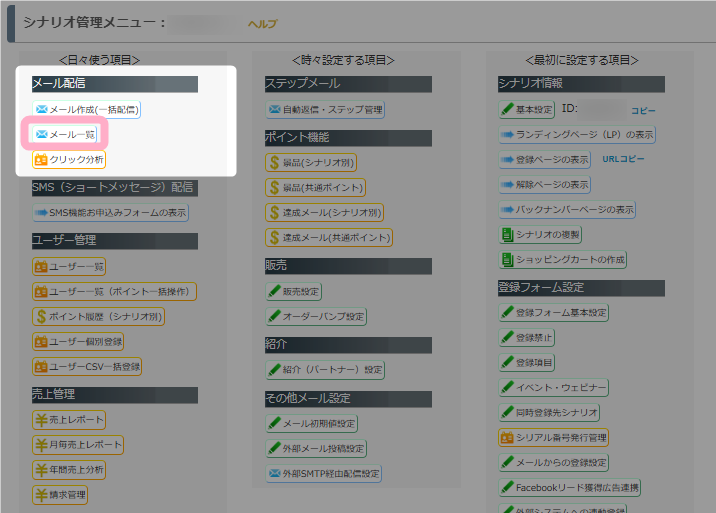Open メール一覧 in the mail delivery section
The height and width of the screenshot is (513, 716).
click(x=66, y=133)
